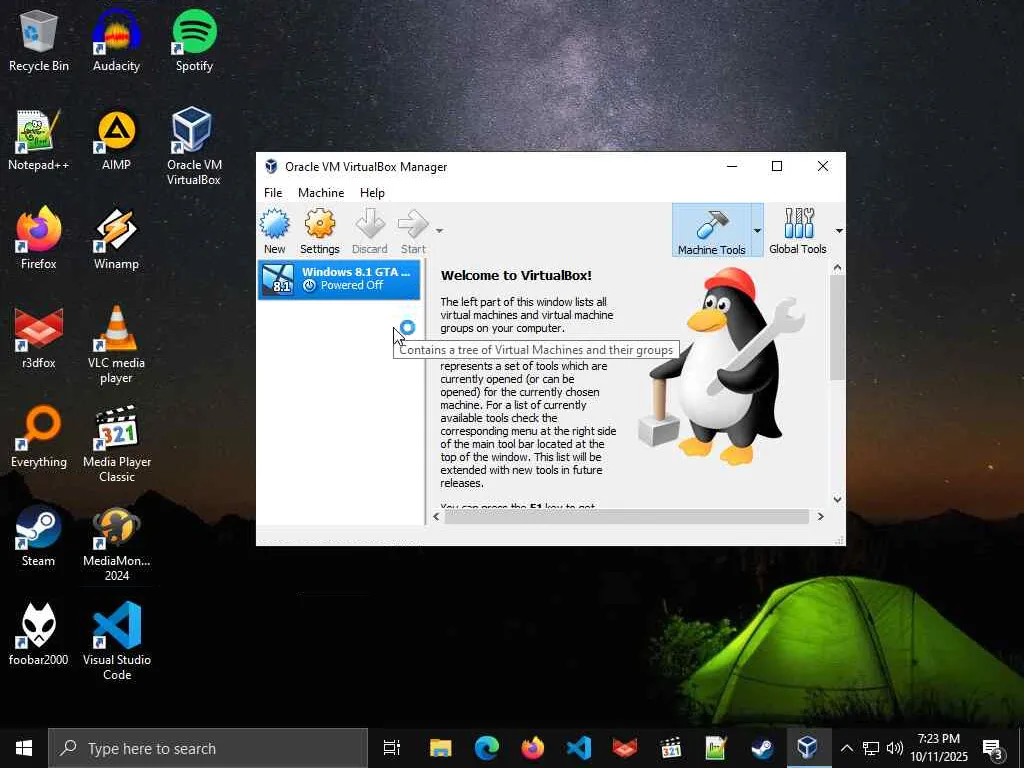The image size is (1024, 768).
Task: Open Steam from the taskbar
Action: (x=762, y=748)
